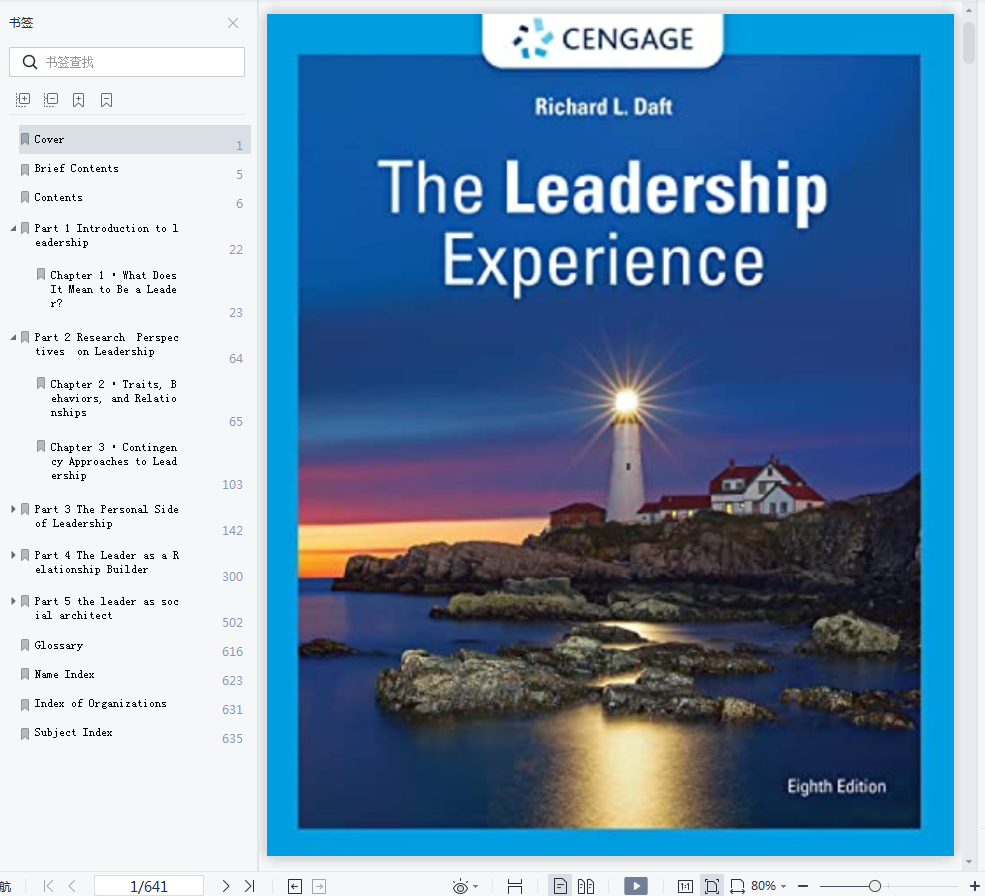The image size is (985, 896).
Task: Open Index of Organizations bookmark
Action: tap(101, 703)
